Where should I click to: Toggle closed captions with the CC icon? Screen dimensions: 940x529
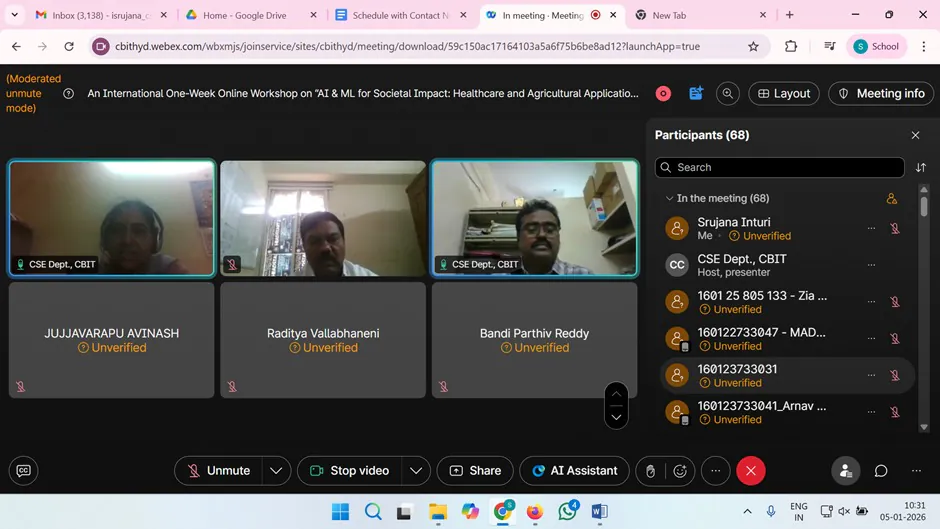(23, 471)
